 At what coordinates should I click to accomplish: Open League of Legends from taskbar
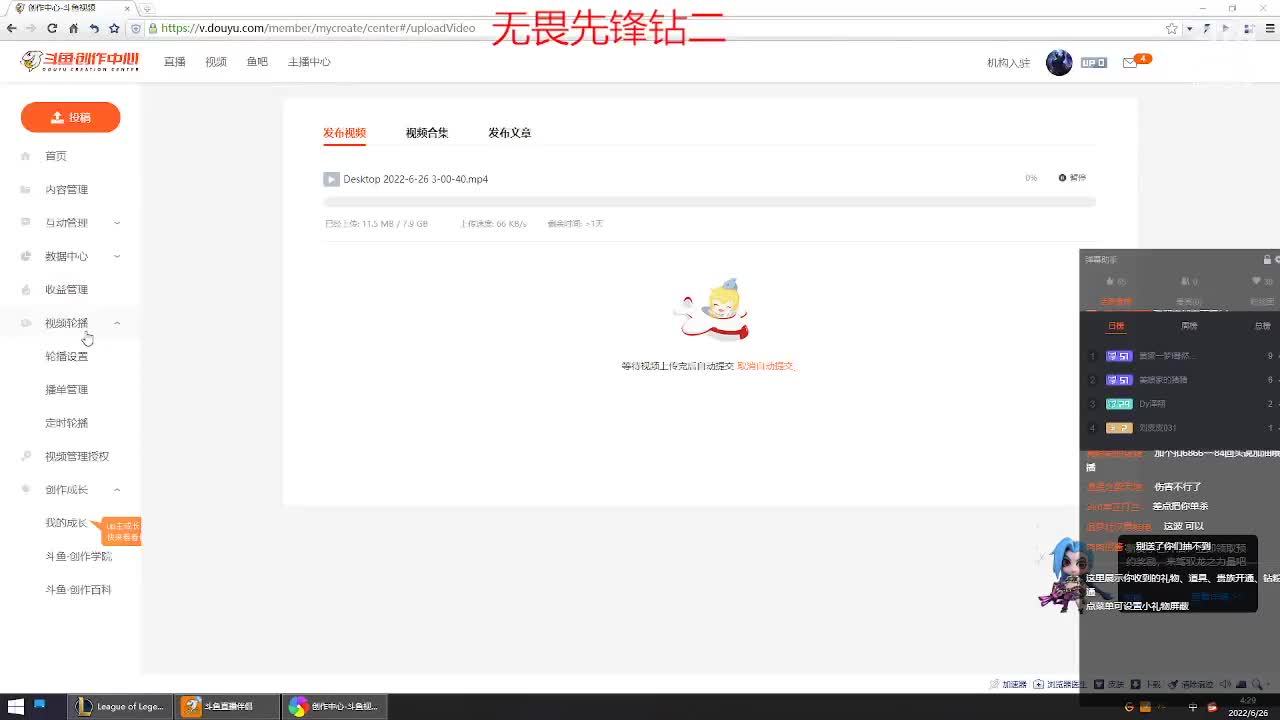[120, 707]
